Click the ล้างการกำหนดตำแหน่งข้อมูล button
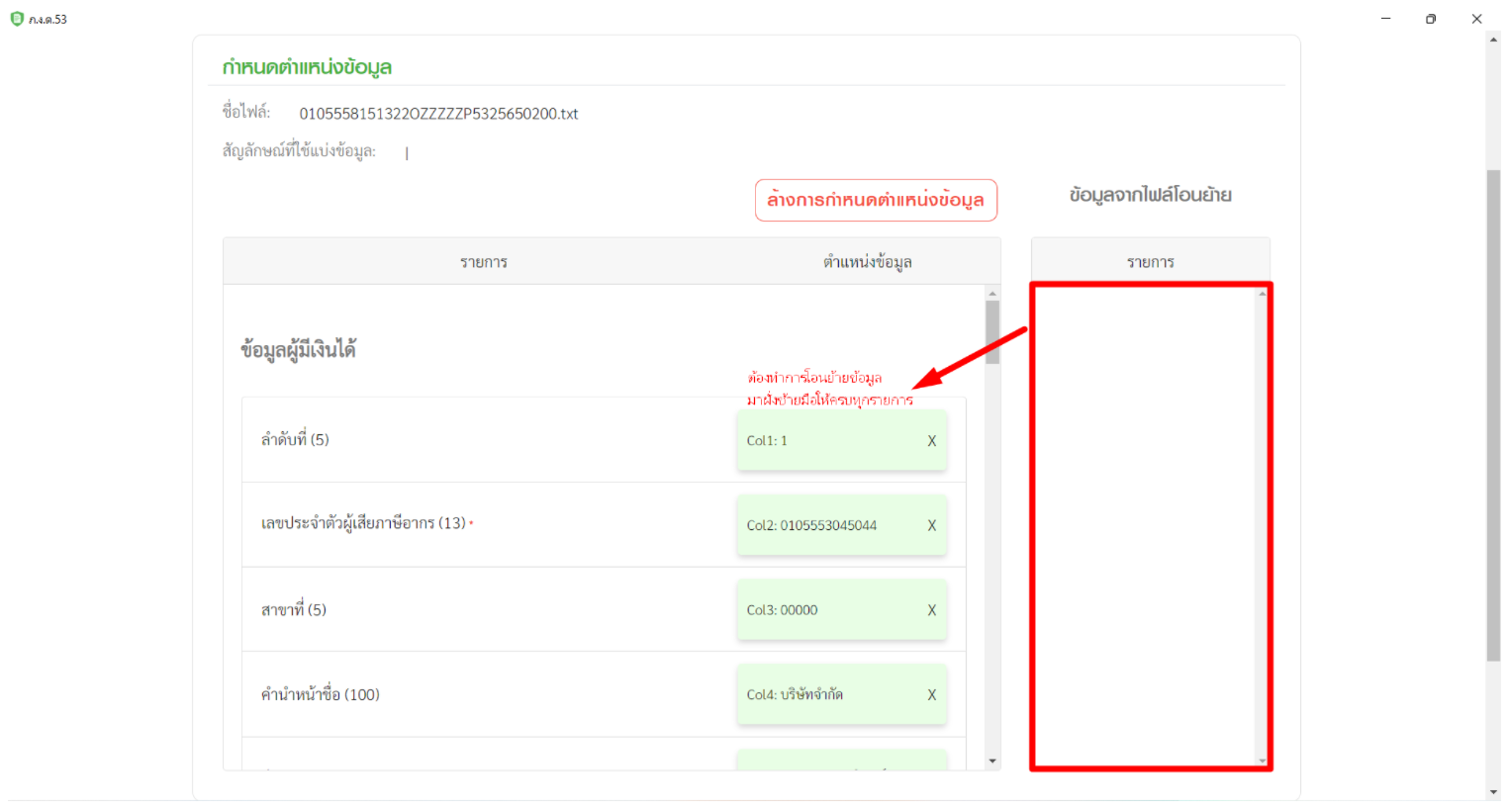The height and width of the screenshot is (812, 1508). [x=876, y=200]
